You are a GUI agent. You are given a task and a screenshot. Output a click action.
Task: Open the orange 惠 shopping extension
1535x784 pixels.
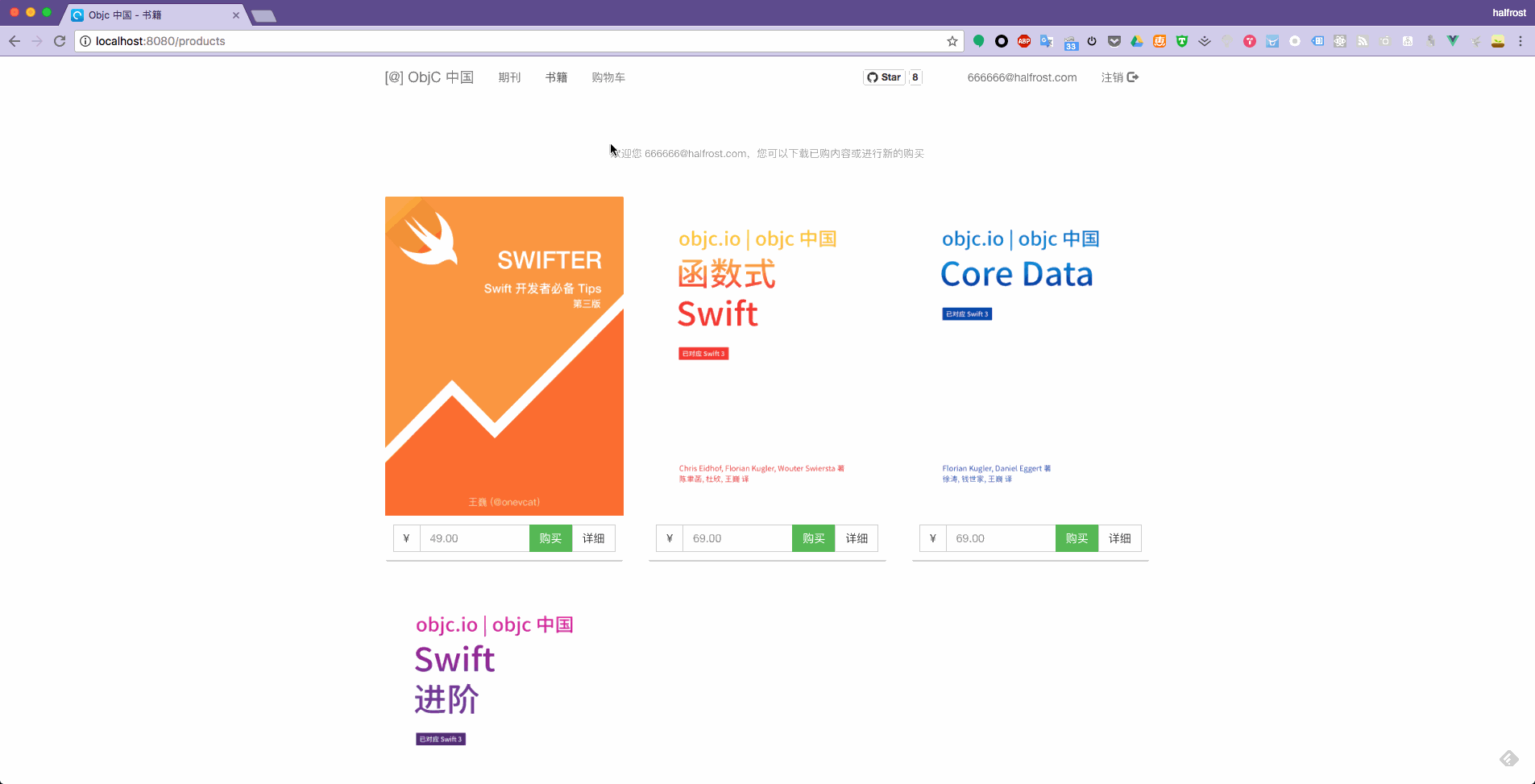tap(1160, 41)
